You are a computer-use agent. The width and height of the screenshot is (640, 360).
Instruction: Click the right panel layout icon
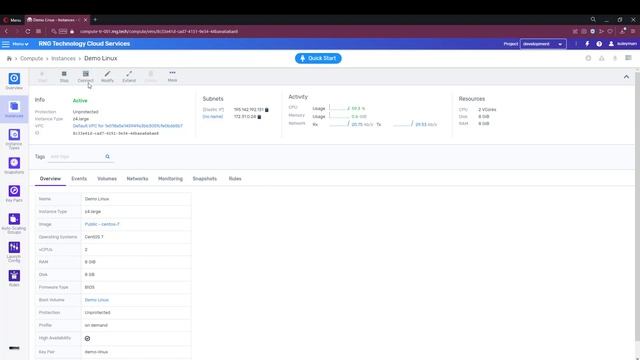tap(628, 58)
